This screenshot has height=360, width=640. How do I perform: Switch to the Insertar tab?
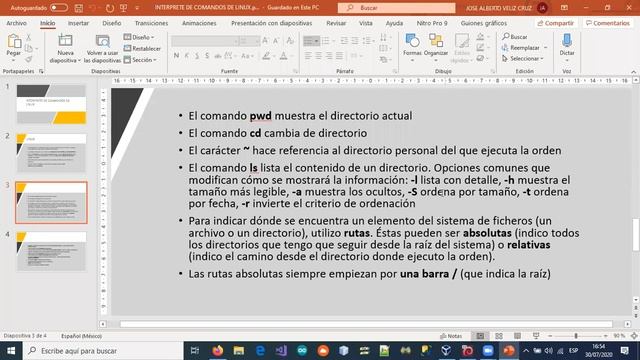(x=78, y=23)
